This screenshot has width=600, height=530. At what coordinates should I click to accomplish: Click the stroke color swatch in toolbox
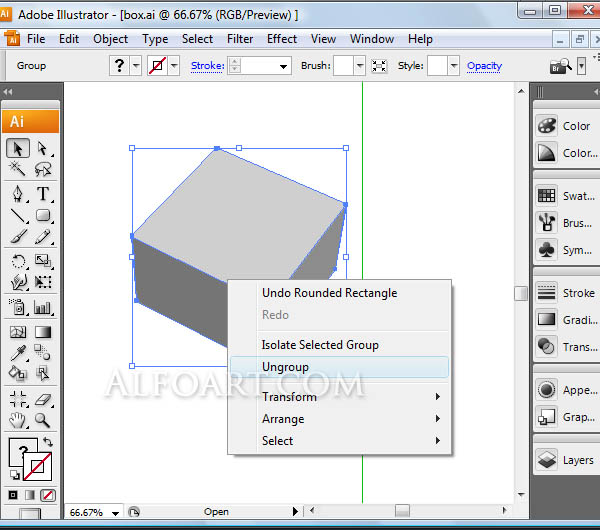[x=38, y=464]
